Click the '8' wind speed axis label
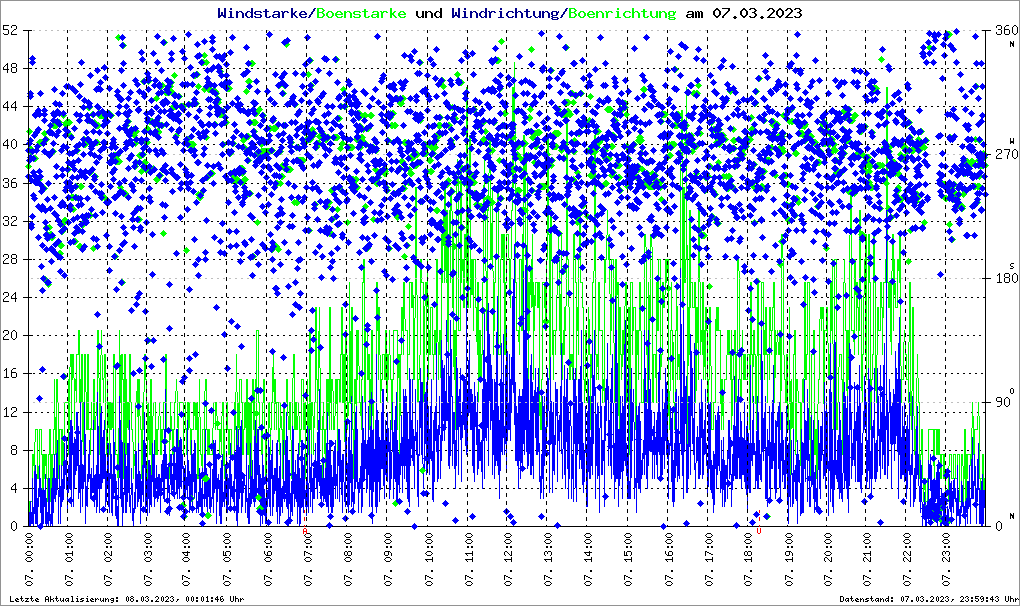Image resolution: width=1020 pixels, height=606 pixels. click(x=14, y=450)
